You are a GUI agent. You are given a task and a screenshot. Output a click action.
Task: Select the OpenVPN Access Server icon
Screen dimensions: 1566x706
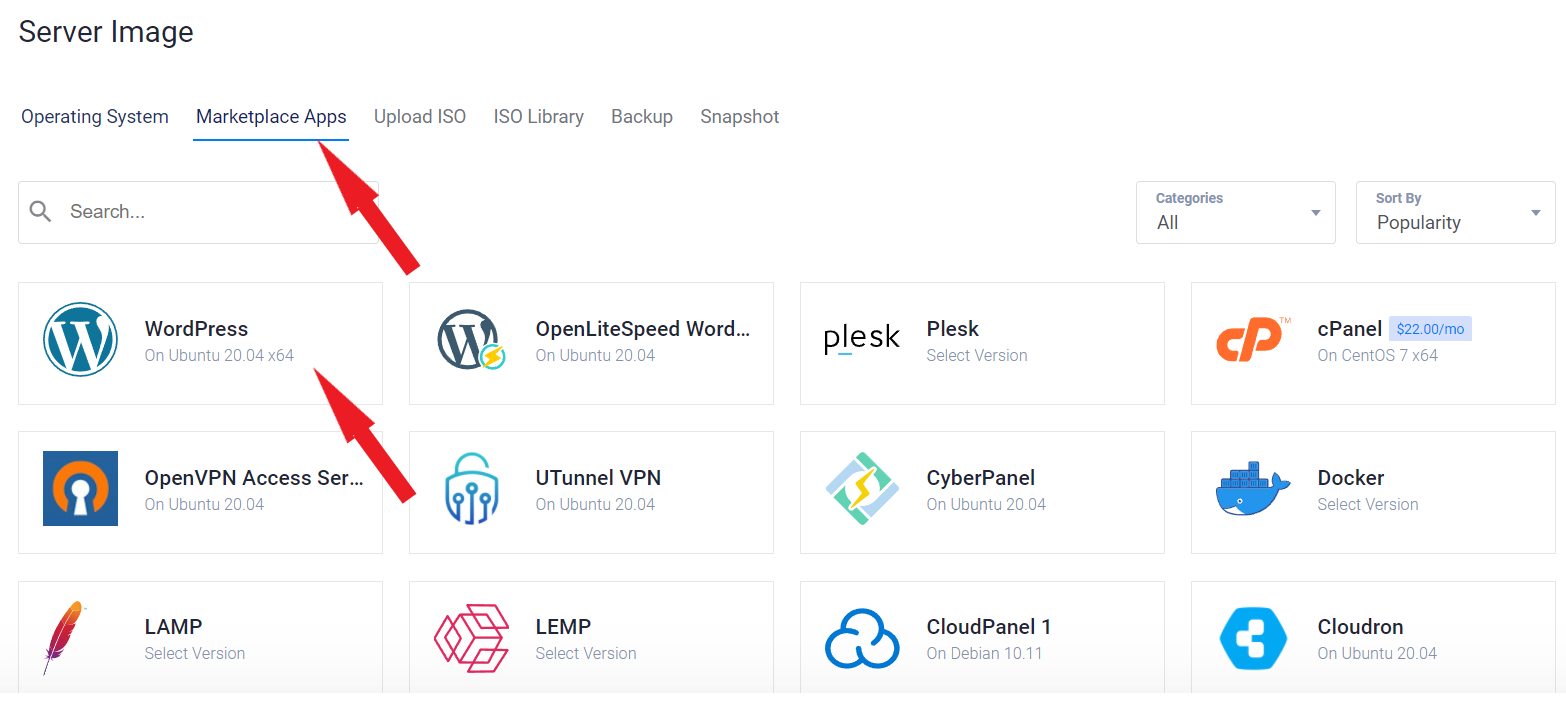pyautogui.click(x=80, y=489)
